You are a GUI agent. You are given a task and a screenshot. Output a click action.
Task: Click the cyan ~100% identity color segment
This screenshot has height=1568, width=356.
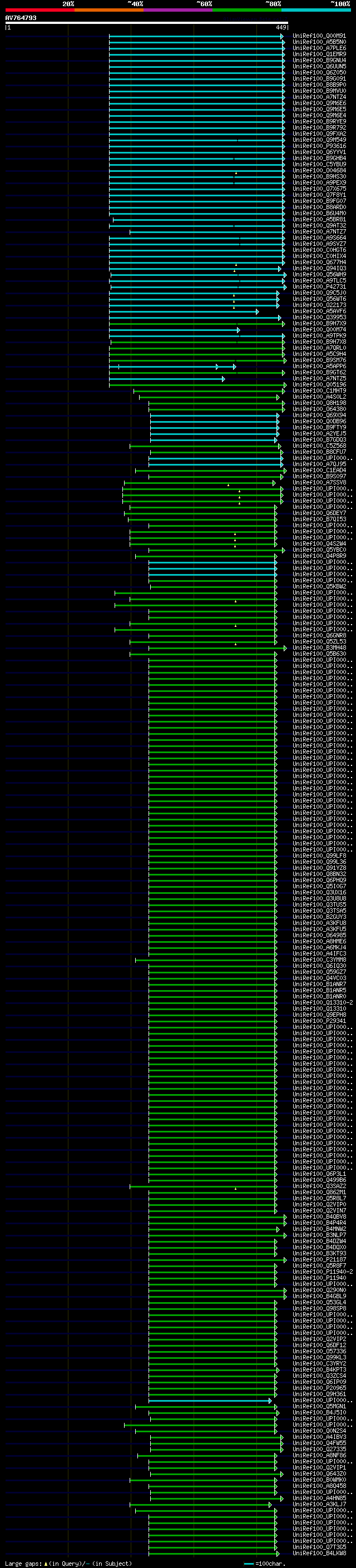coord(316,10)
